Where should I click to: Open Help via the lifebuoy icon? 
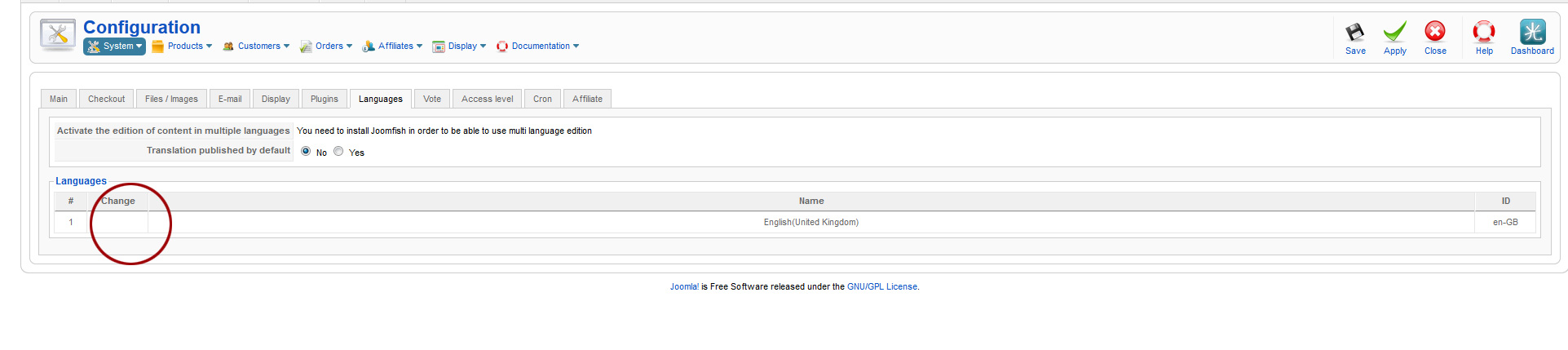[x=1484, y=32]
